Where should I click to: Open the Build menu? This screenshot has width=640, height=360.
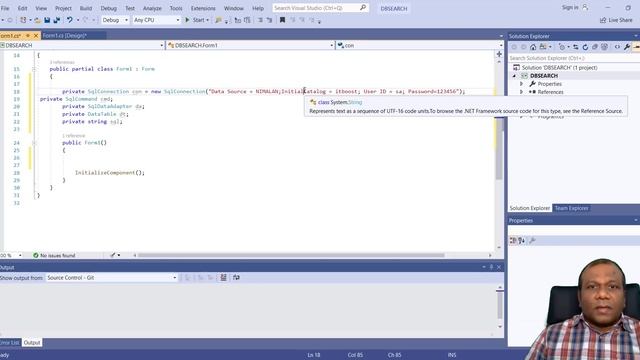click(x=86, y=8)
